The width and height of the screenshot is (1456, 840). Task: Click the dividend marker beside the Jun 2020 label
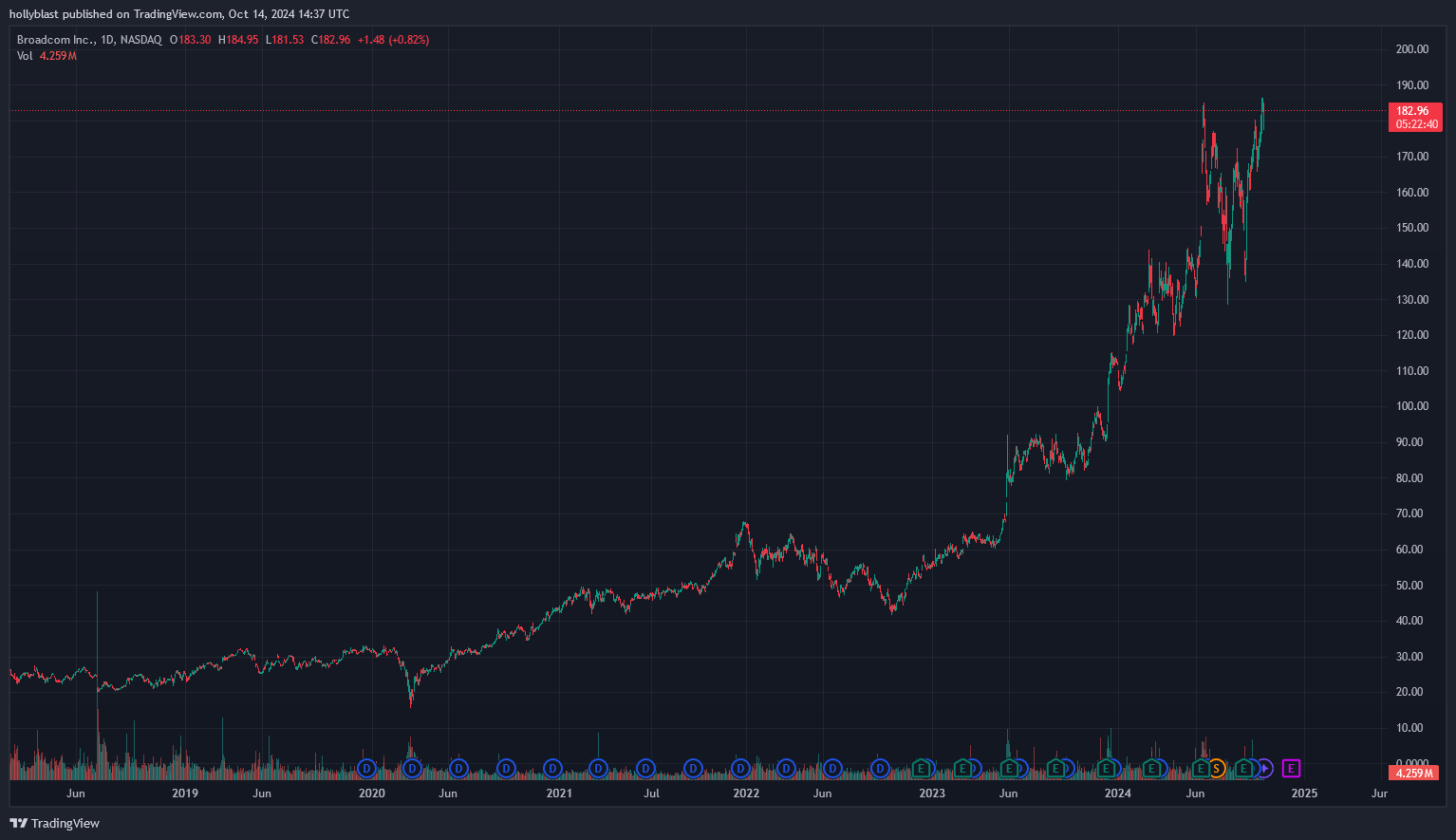(458, 768)
